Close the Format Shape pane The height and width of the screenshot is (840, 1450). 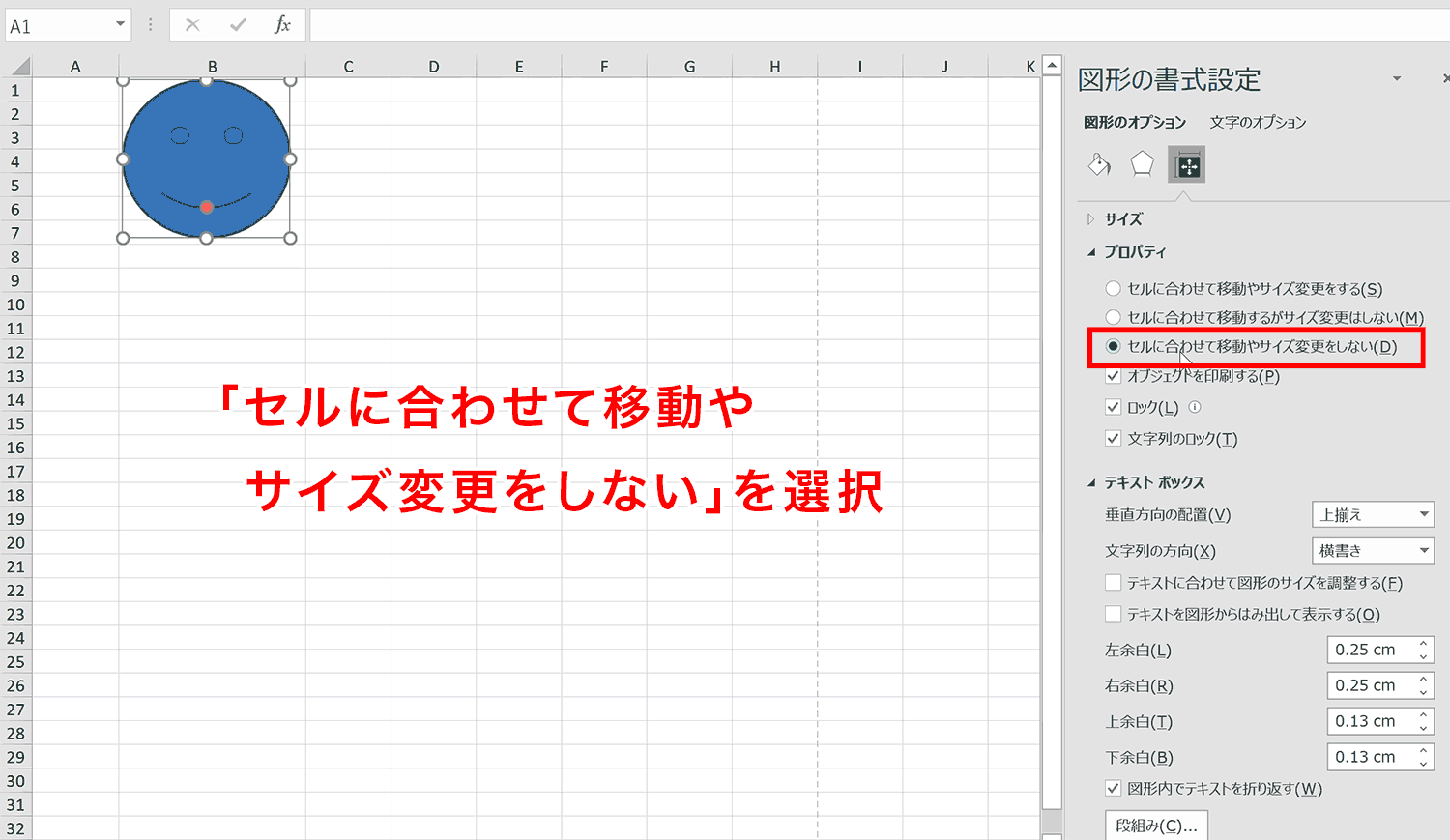pos(1445,78)
